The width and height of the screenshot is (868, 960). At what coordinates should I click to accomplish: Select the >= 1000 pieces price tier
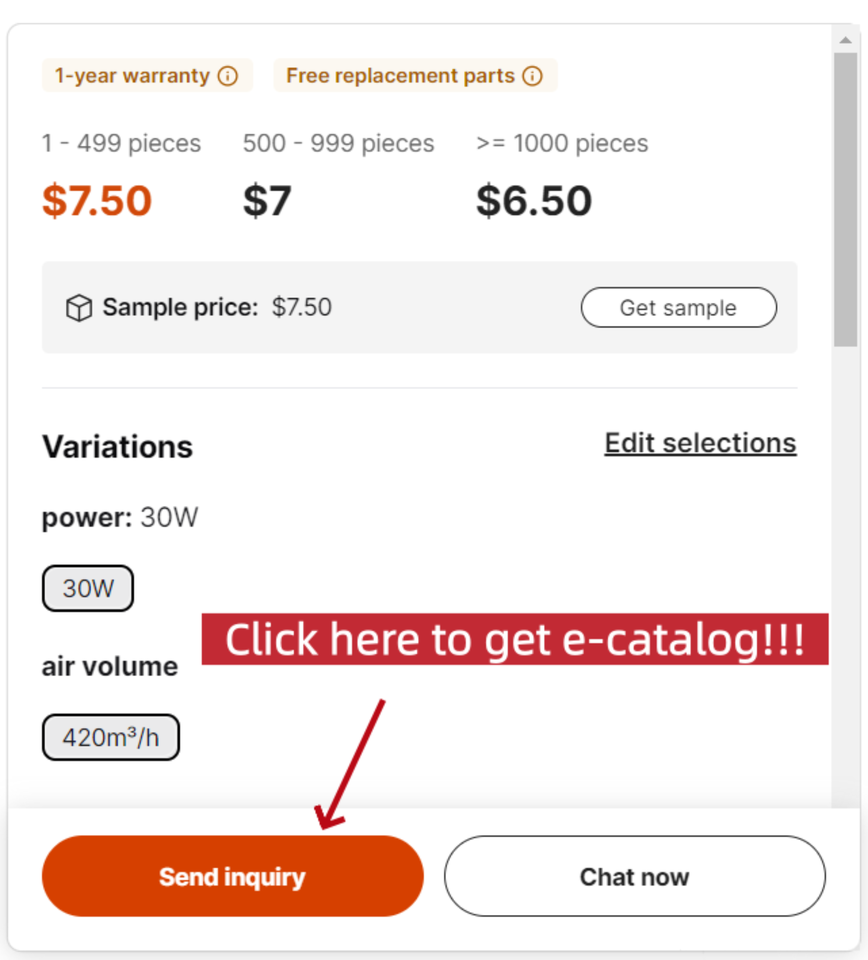pos(562,144)
